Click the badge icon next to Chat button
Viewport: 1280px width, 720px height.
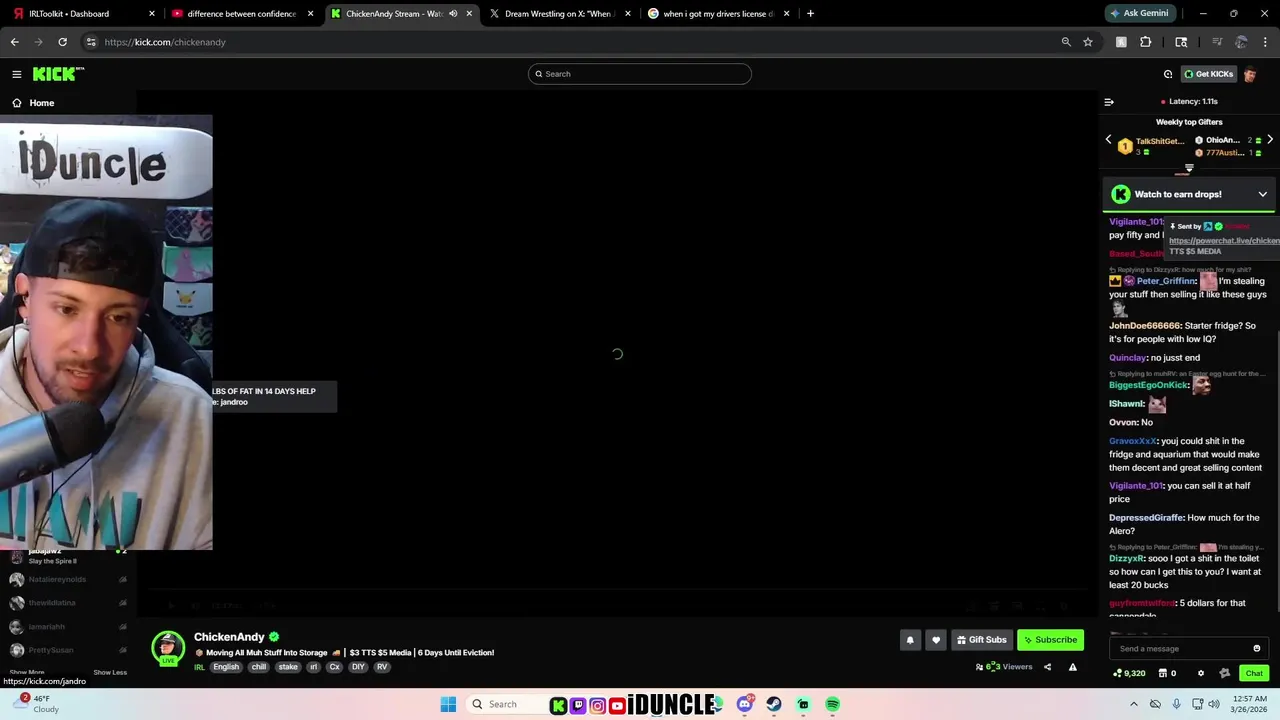coord(1224,673)
